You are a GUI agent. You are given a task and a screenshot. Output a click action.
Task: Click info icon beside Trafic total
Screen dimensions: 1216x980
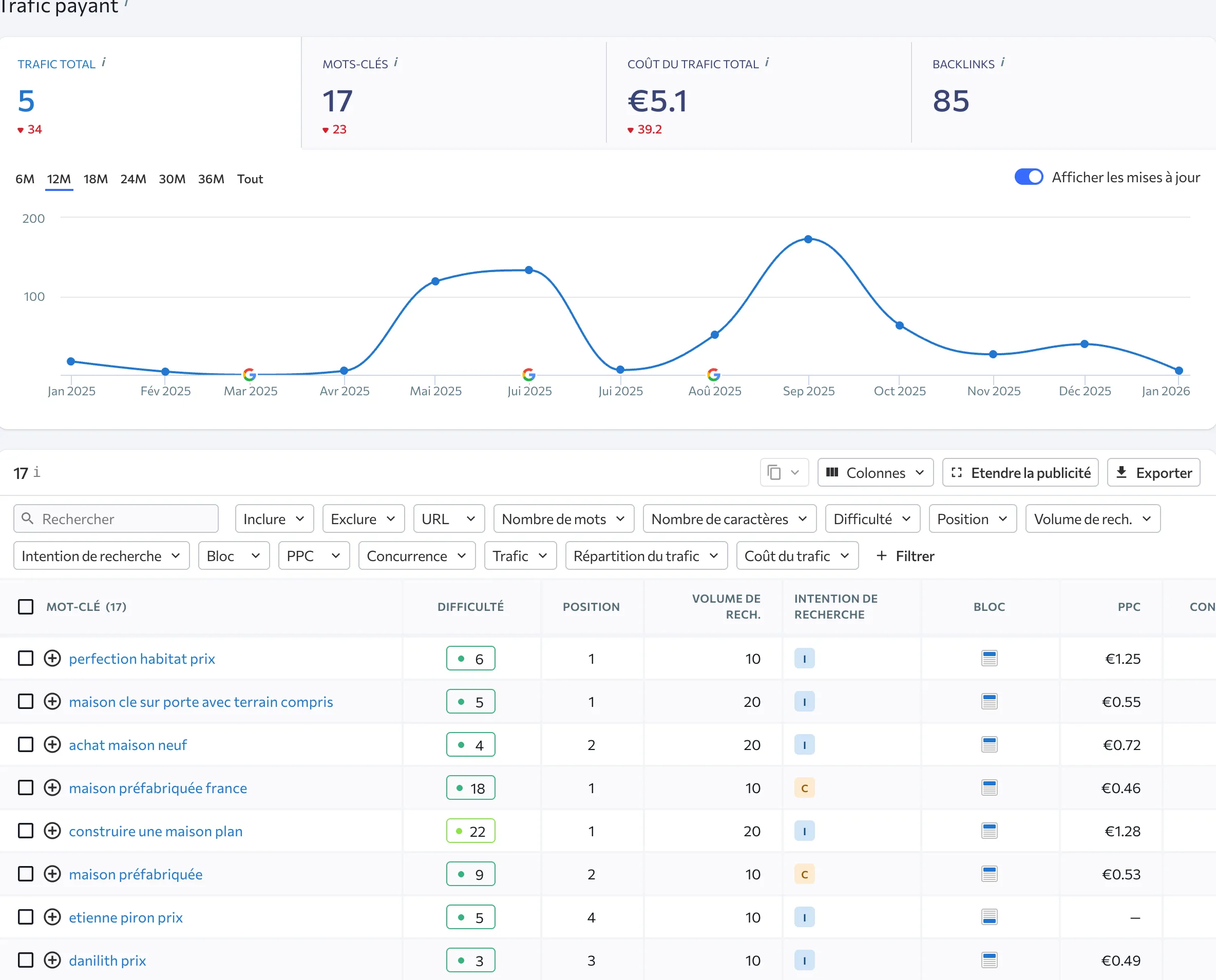pos(104,63)
